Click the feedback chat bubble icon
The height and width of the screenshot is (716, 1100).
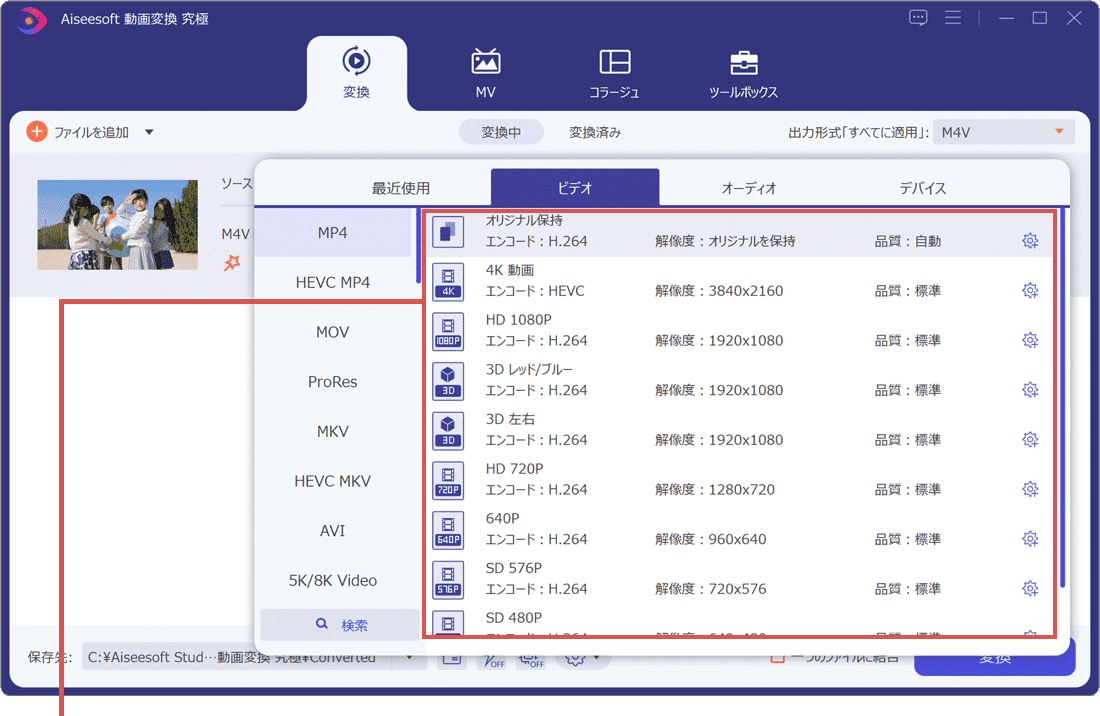click(x=918, y=18)
